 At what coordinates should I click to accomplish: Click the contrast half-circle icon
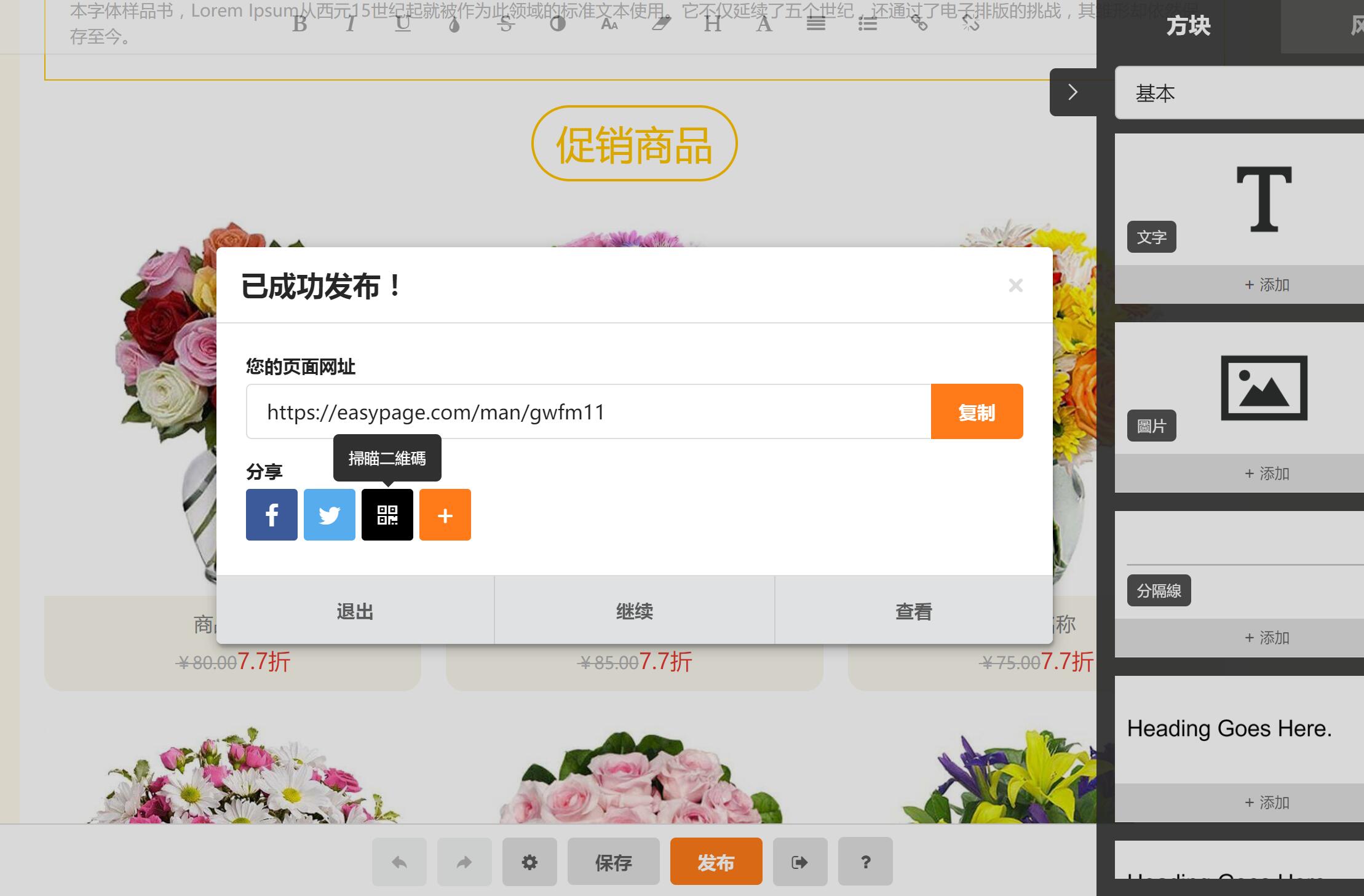point(558,24)
